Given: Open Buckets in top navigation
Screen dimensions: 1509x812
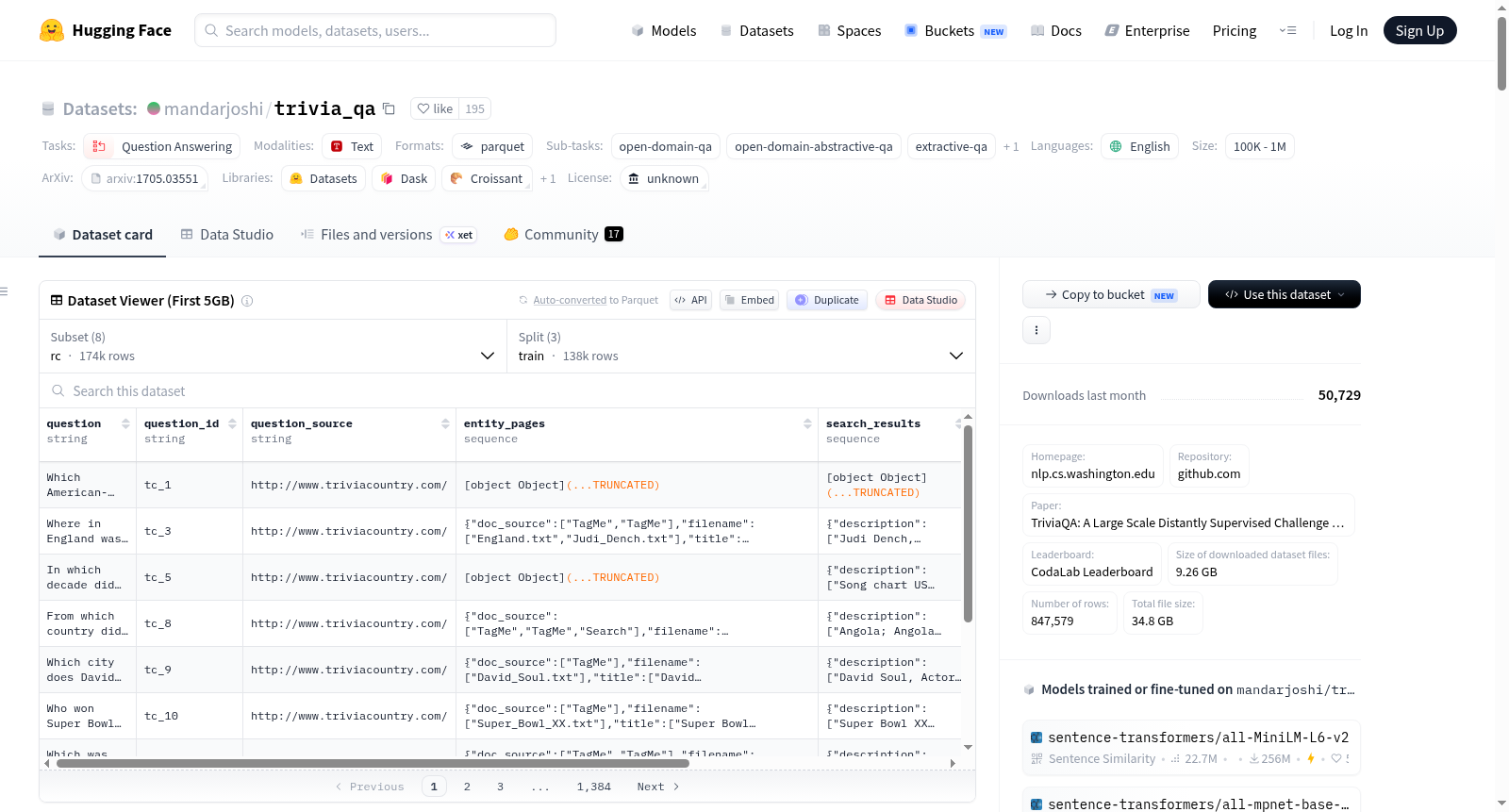Looking at the screenshot, I should coord(955,30).
